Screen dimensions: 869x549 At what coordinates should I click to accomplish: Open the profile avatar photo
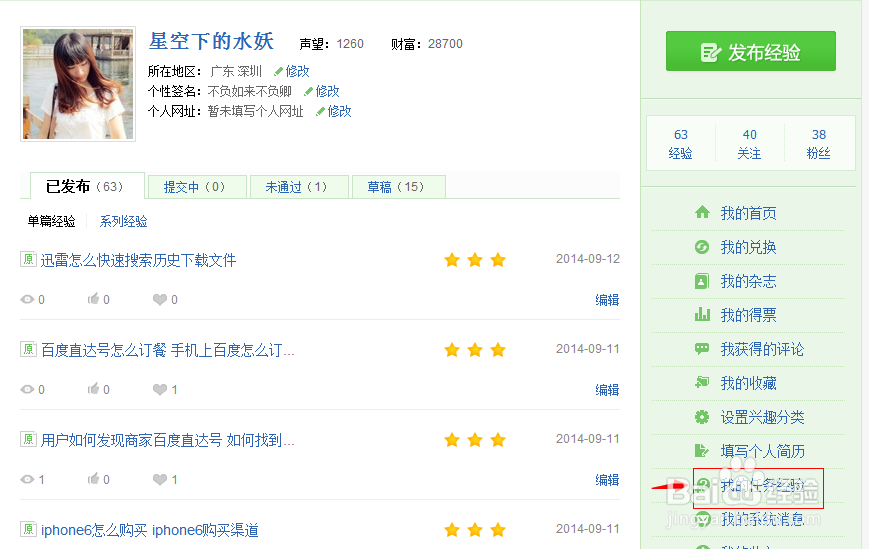pos(78,84)
